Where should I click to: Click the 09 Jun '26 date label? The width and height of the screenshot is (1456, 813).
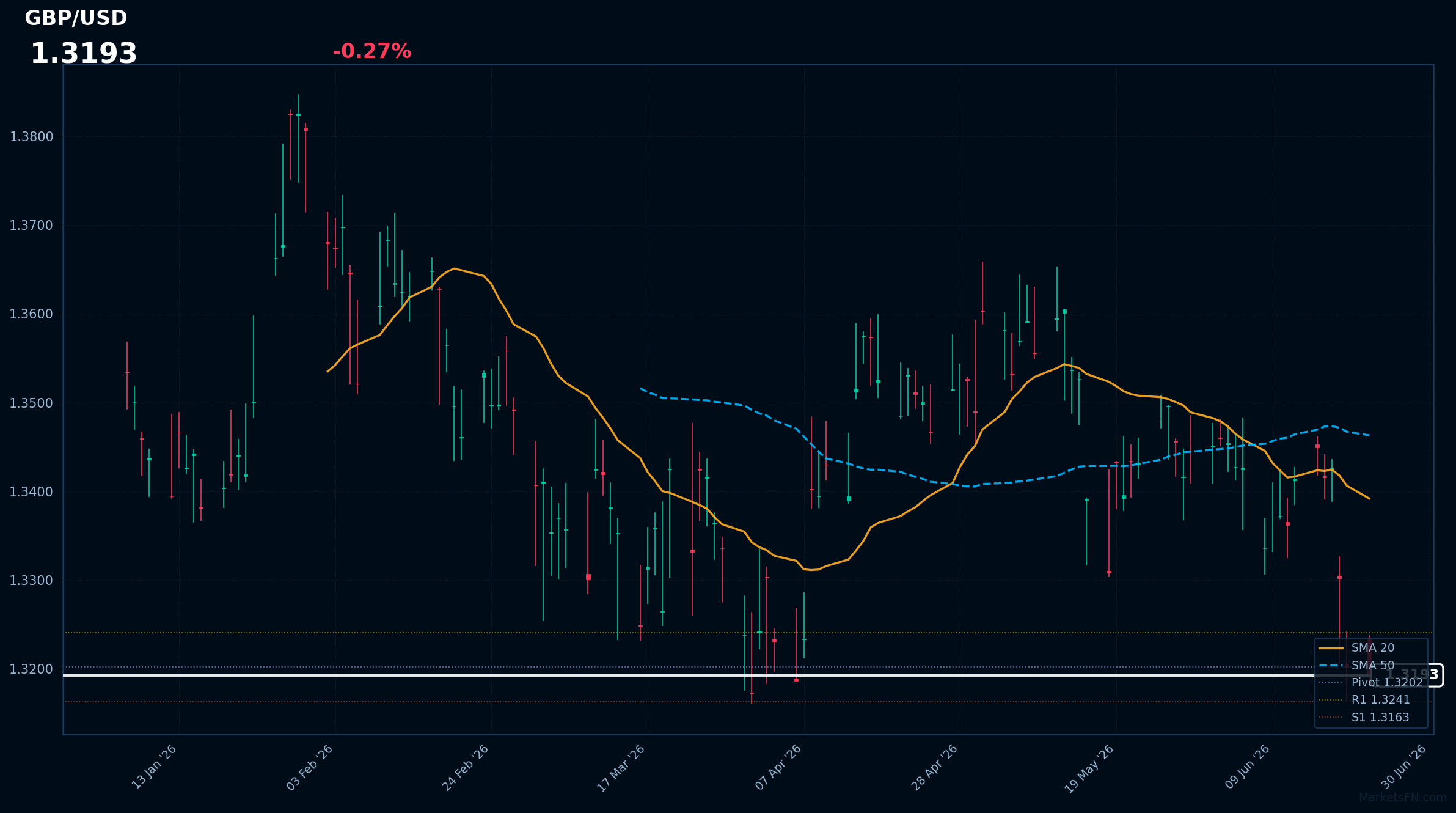coord(1248,767)
